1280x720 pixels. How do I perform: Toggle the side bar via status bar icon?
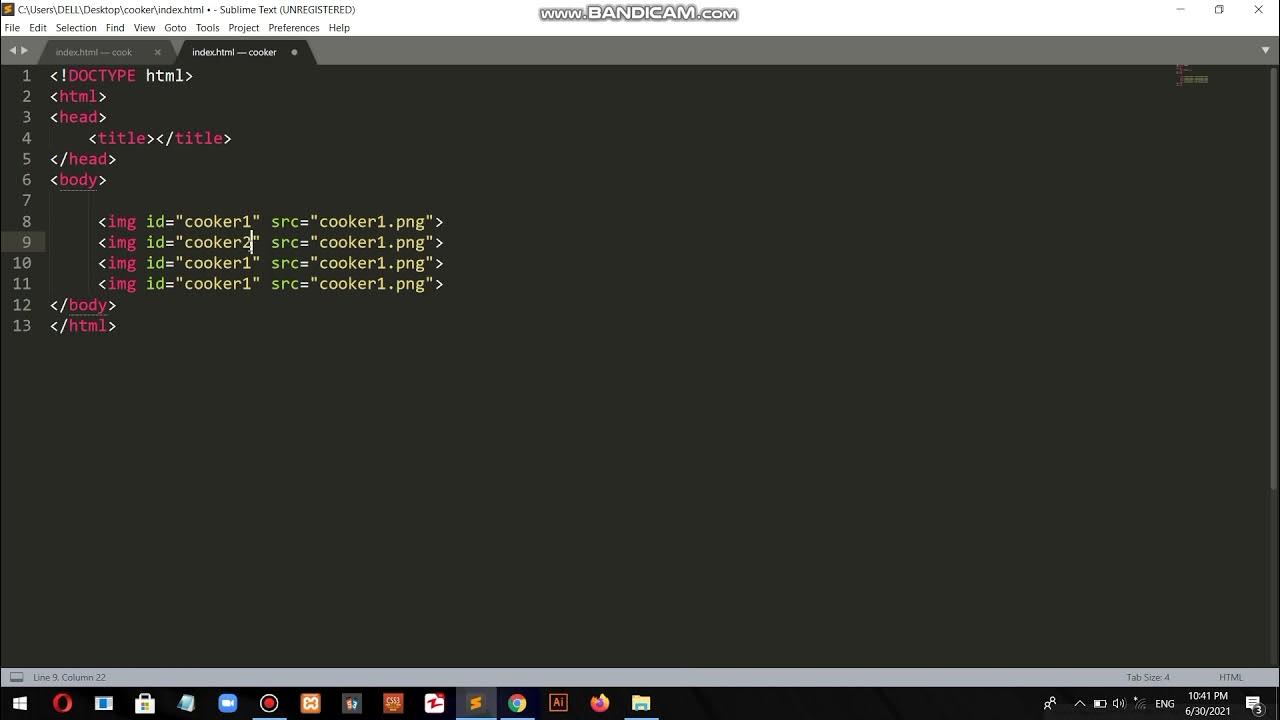tap(15, 677)
